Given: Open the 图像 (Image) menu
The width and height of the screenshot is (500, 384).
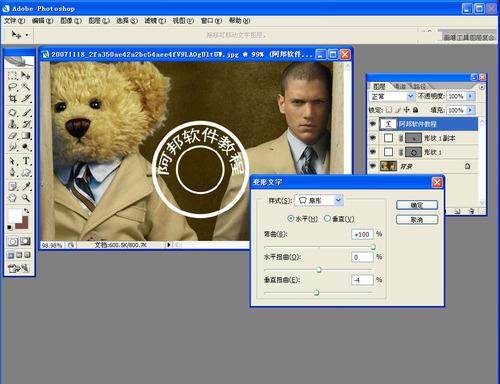Looking at the screenshot, I should click(x=71, y=21).
